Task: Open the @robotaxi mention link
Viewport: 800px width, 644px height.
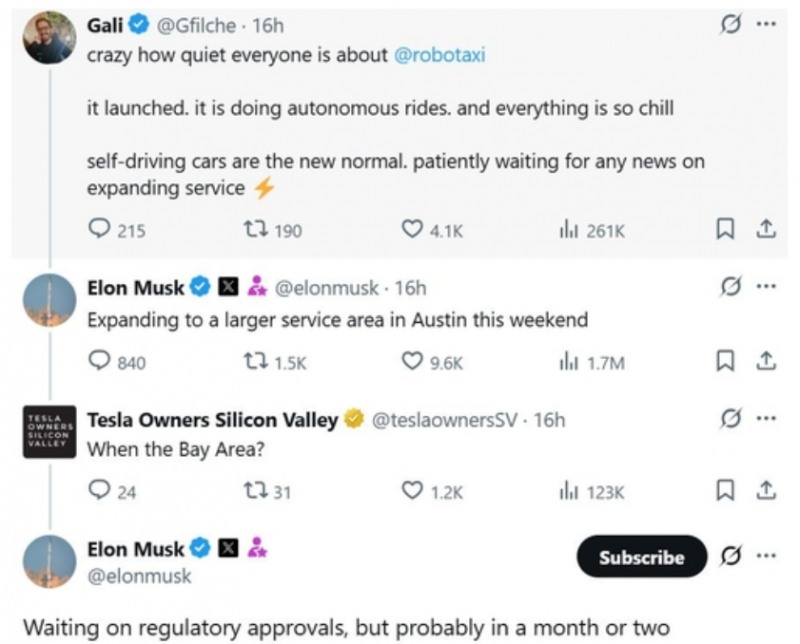Action: pos(441,54)
